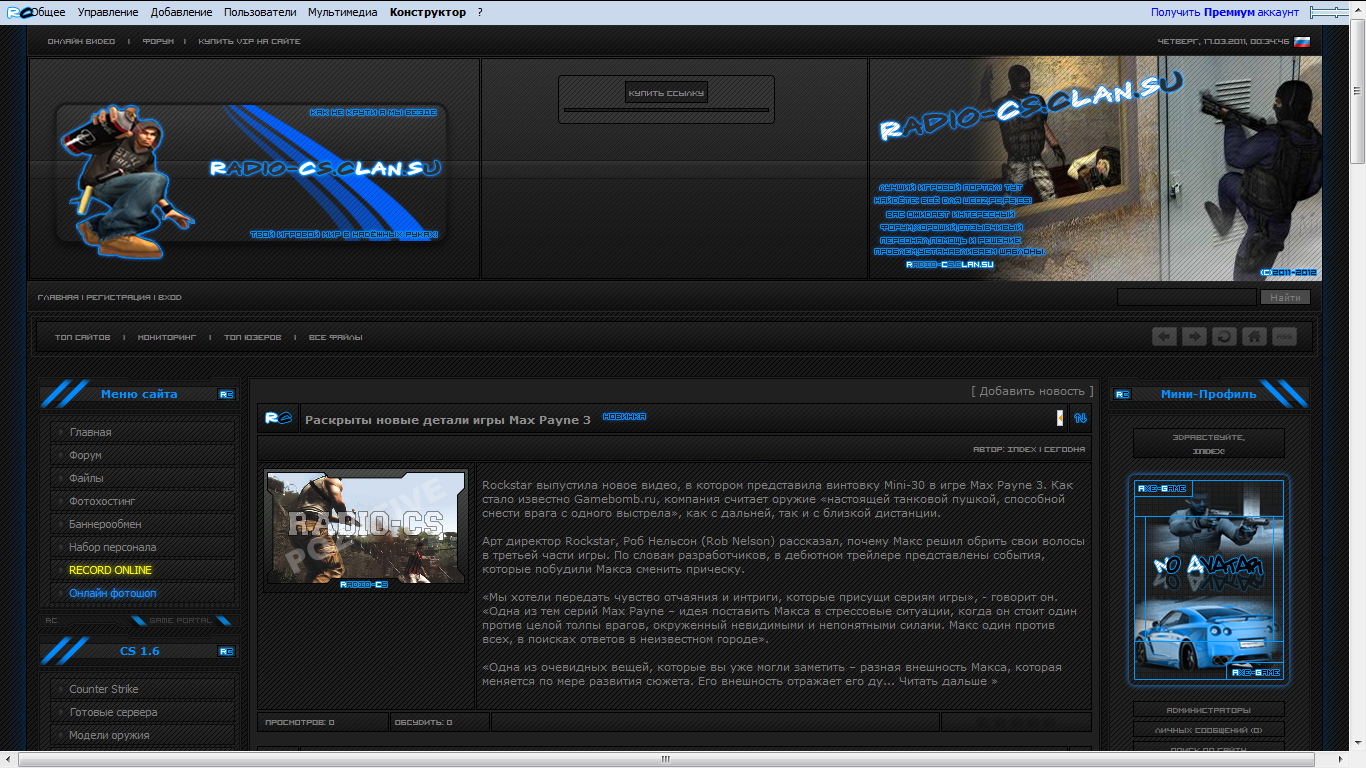Toggle the admin bar collapse slider icon
Screen dimensions: 1366x768
pyautogui.click(x=1328, y=12)
